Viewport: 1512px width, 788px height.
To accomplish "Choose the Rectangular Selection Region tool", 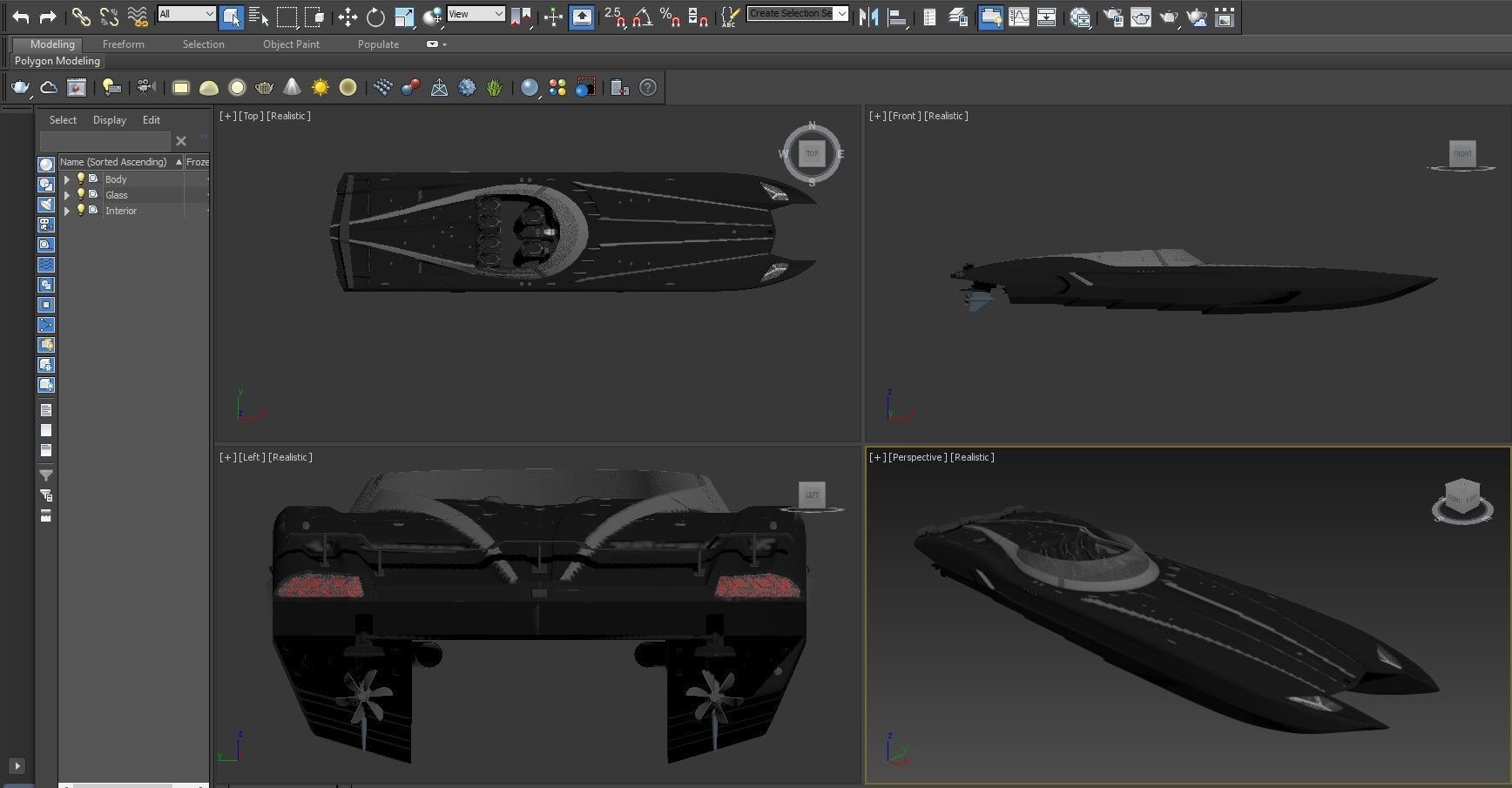I will [287, 16].
